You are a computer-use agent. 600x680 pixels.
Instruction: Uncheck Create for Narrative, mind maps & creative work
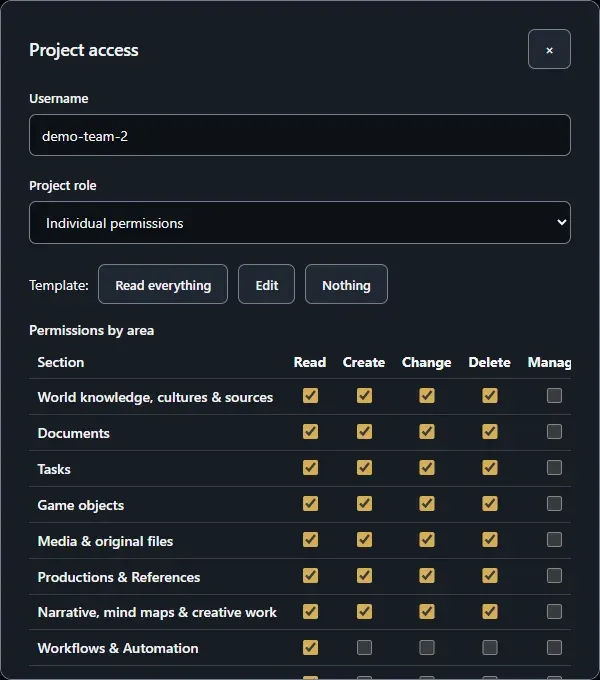point(364,611)
